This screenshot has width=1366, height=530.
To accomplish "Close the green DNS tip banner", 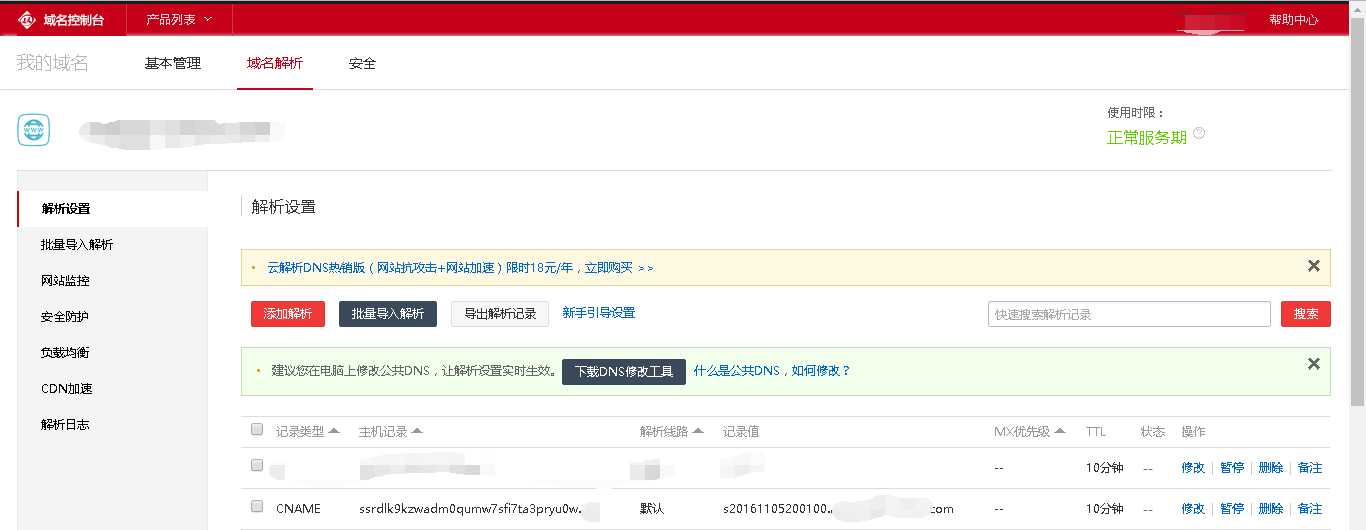I will [1314, 364].
